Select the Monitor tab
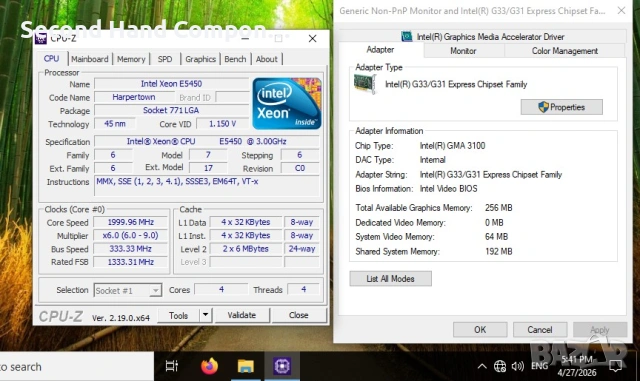Viewport: 640px width, 381px height. point(463,51)
